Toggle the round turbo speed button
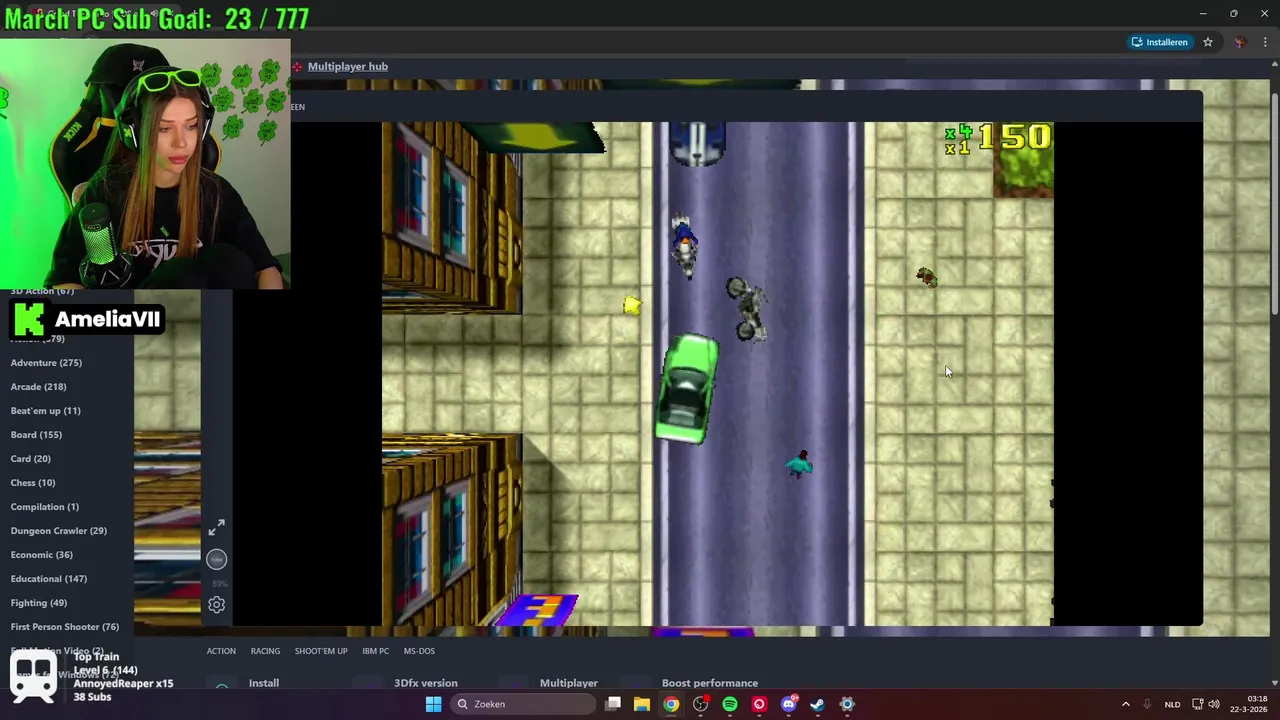The image size is (1280, 720). tap(216, 560)
